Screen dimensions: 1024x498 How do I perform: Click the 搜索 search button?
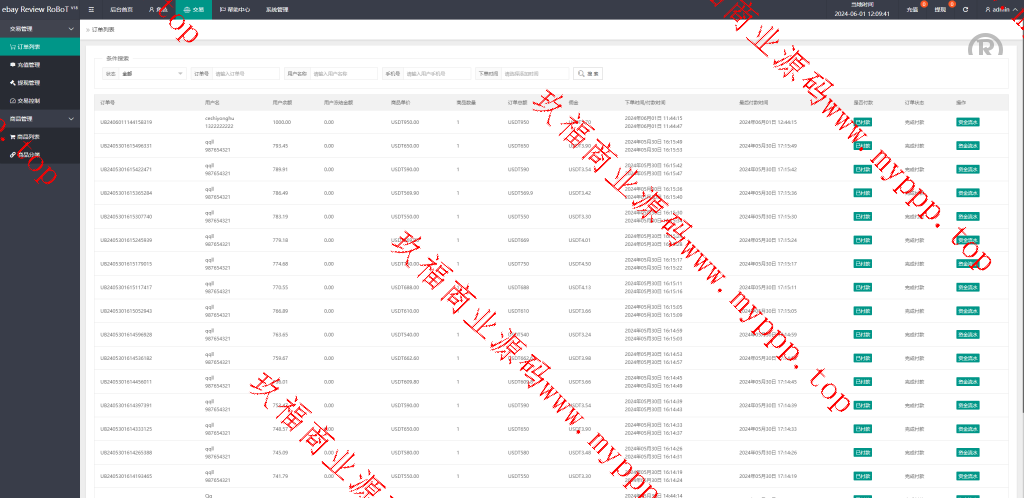588,73
